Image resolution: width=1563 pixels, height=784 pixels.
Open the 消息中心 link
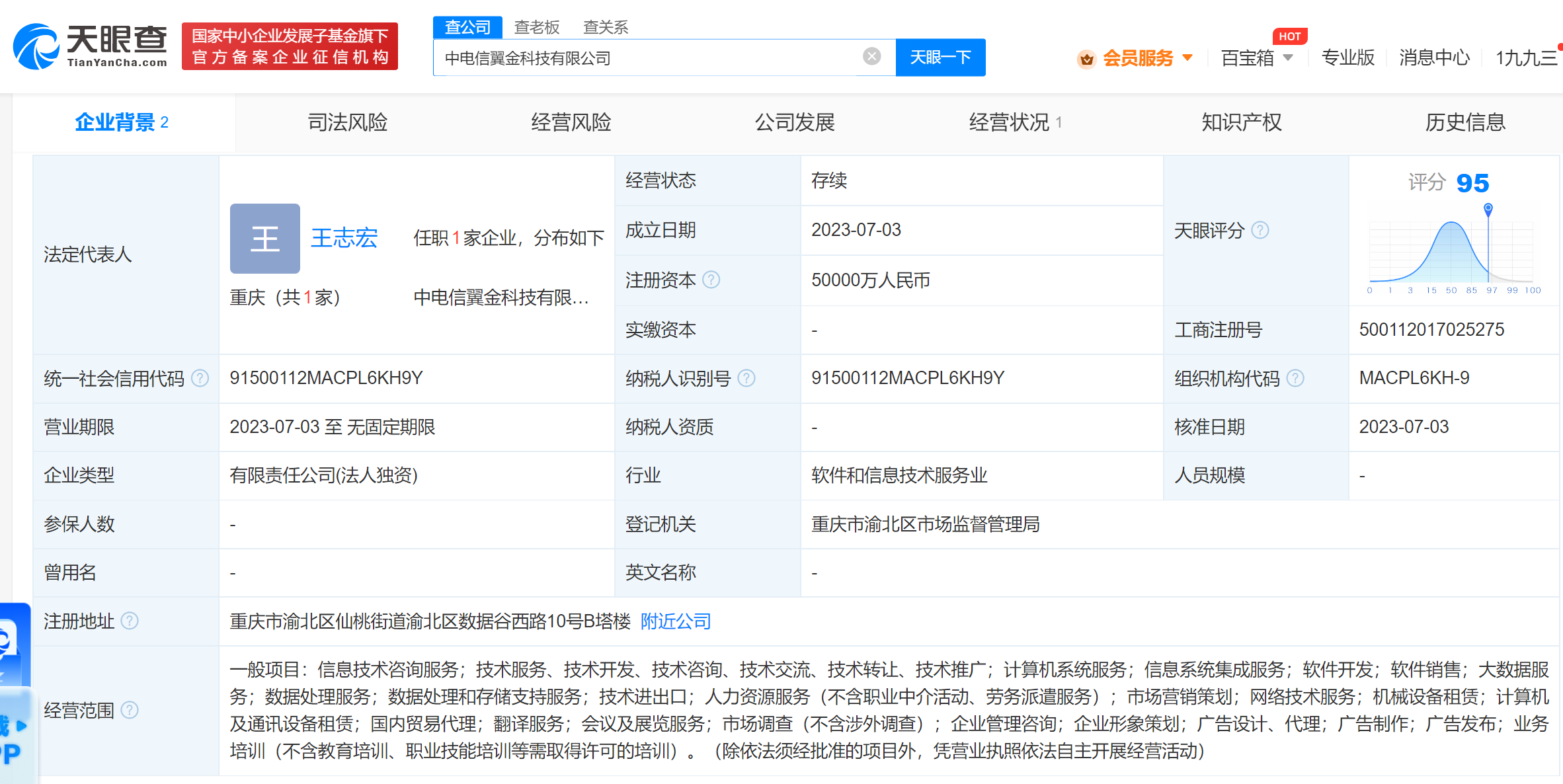(1434, 58)
